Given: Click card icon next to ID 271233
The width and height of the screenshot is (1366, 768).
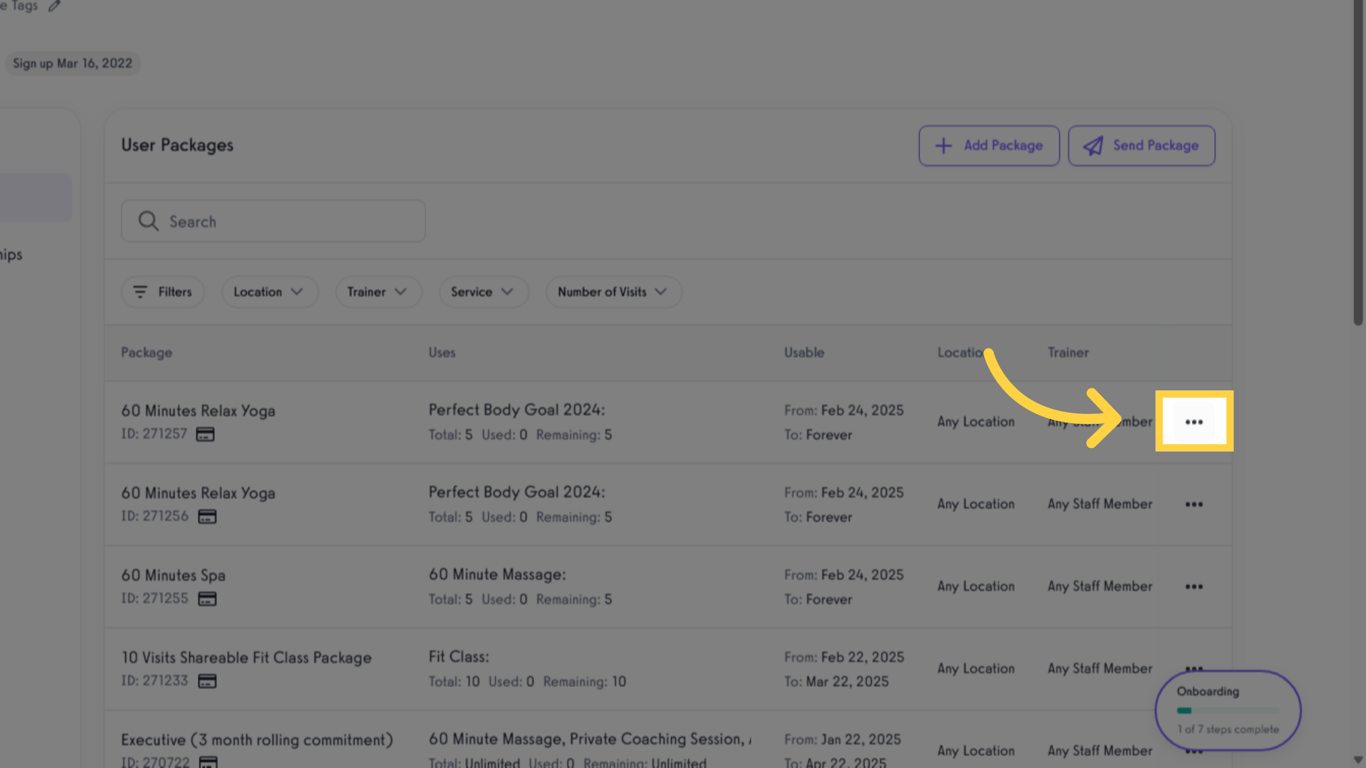Looking at the screenshot, I should click(x=207, y=681).
